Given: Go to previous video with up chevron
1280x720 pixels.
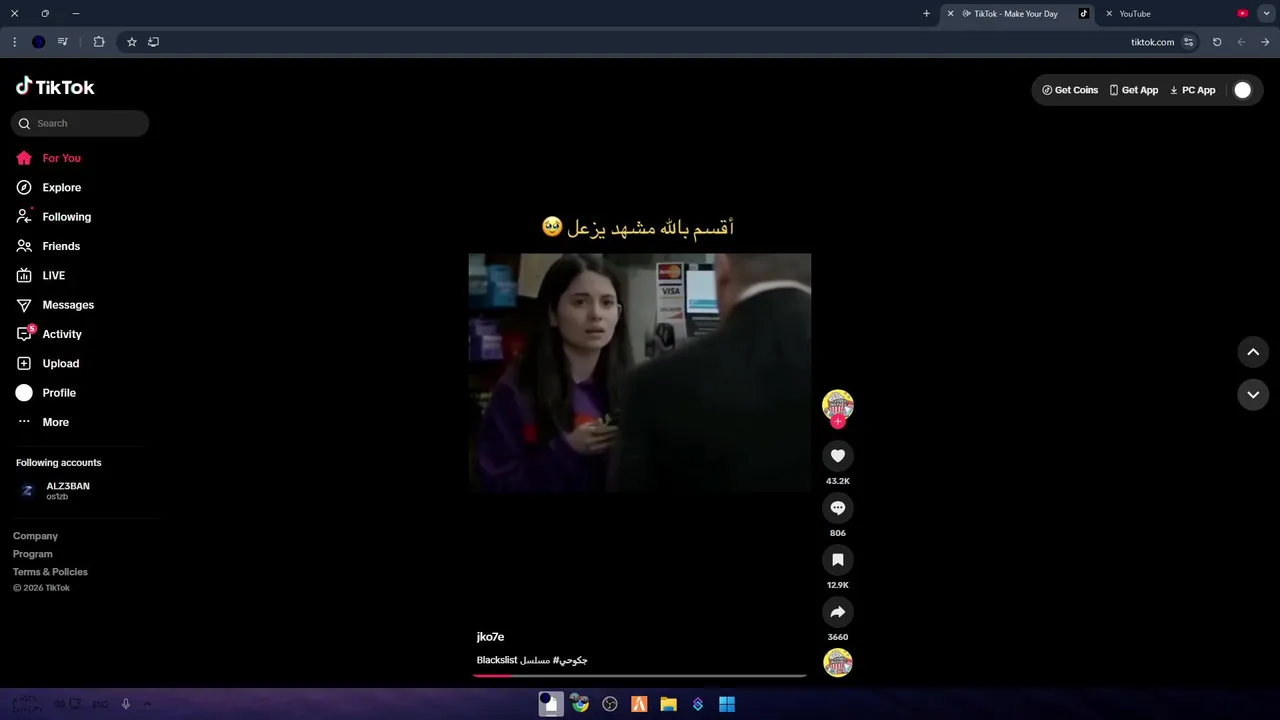Looking at the screenshot, I should 1253,352.
